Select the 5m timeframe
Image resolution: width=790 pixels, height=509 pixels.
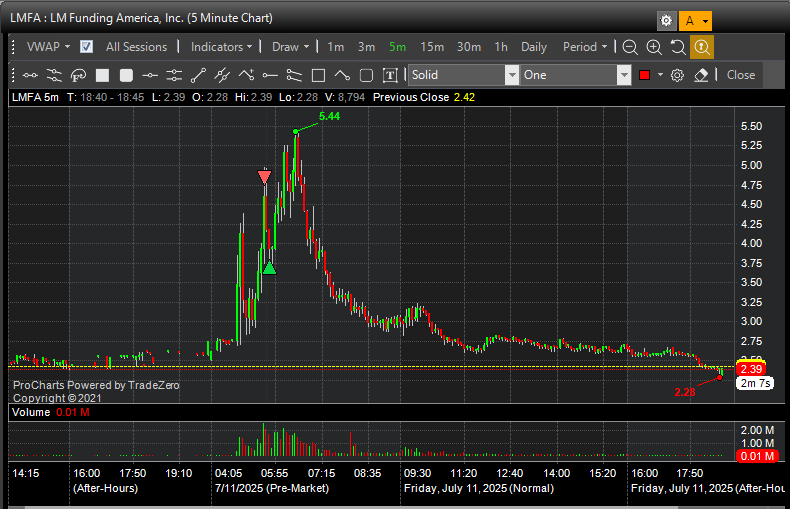click(x=397, y=47)
